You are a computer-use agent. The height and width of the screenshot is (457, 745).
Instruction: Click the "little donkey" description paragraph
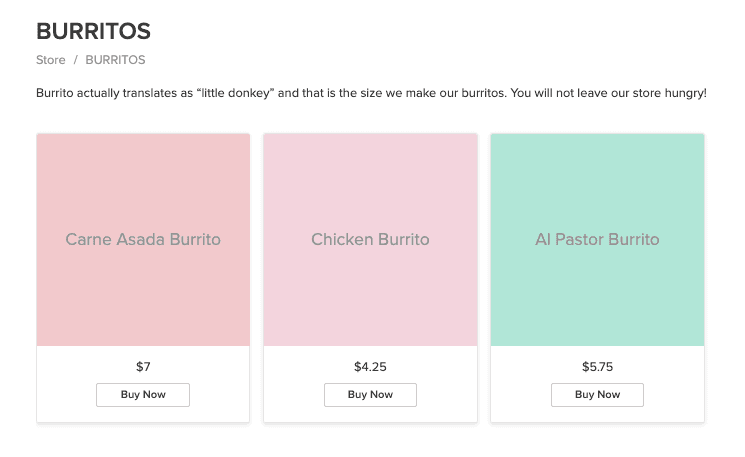tap(371, 93)
